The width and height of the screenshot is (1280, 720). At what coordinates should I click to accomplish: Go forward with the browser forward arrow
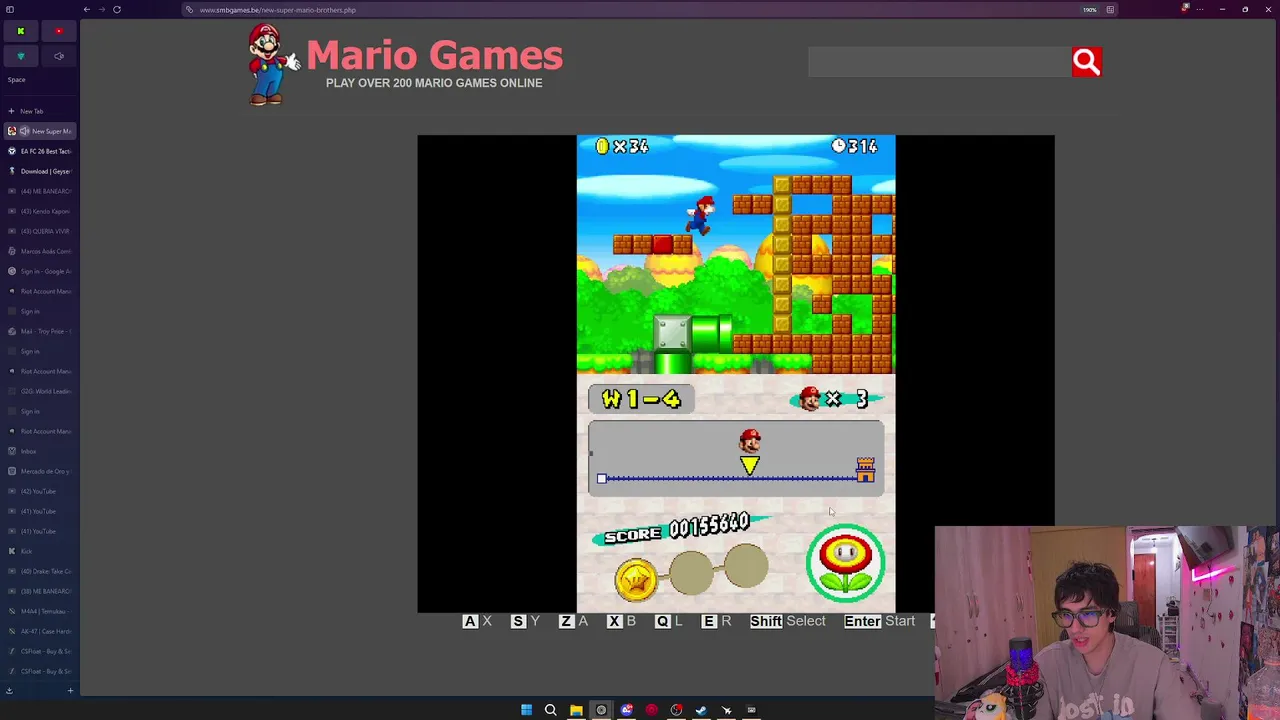pos(102,9)
